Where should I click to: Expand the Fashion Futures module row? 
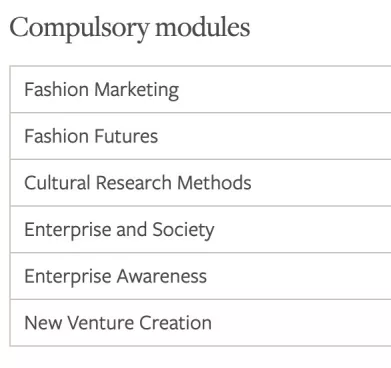[201, 136]
